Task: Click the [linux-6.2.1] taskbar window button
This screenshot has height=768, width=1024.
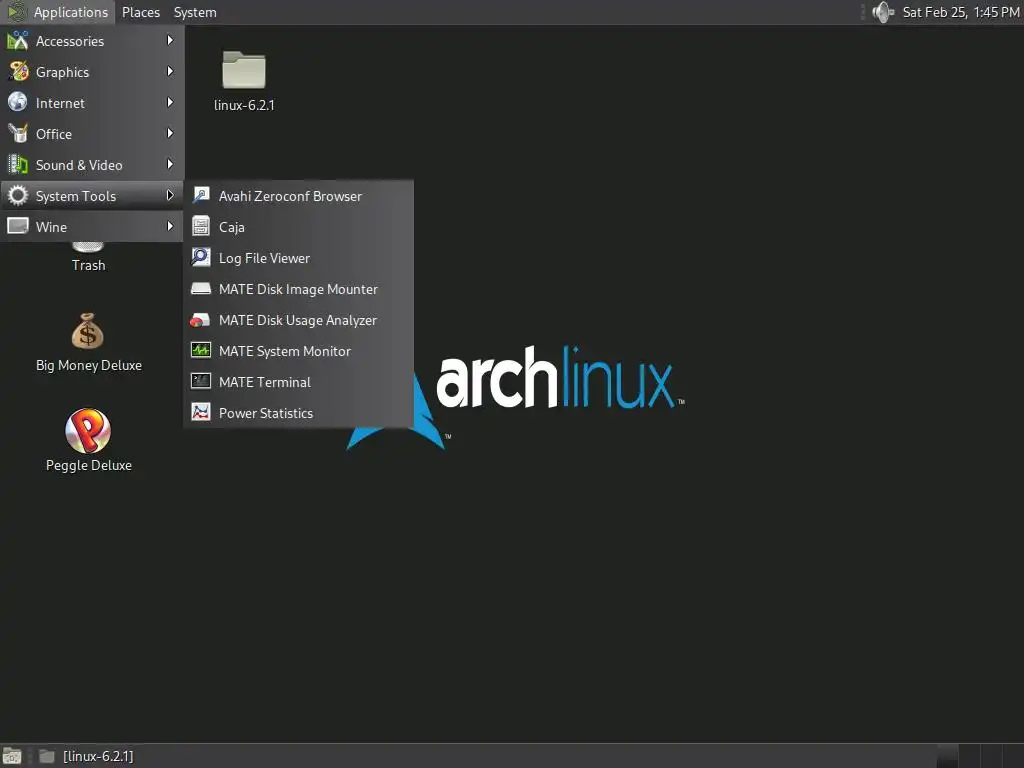Action: (86, 756)
